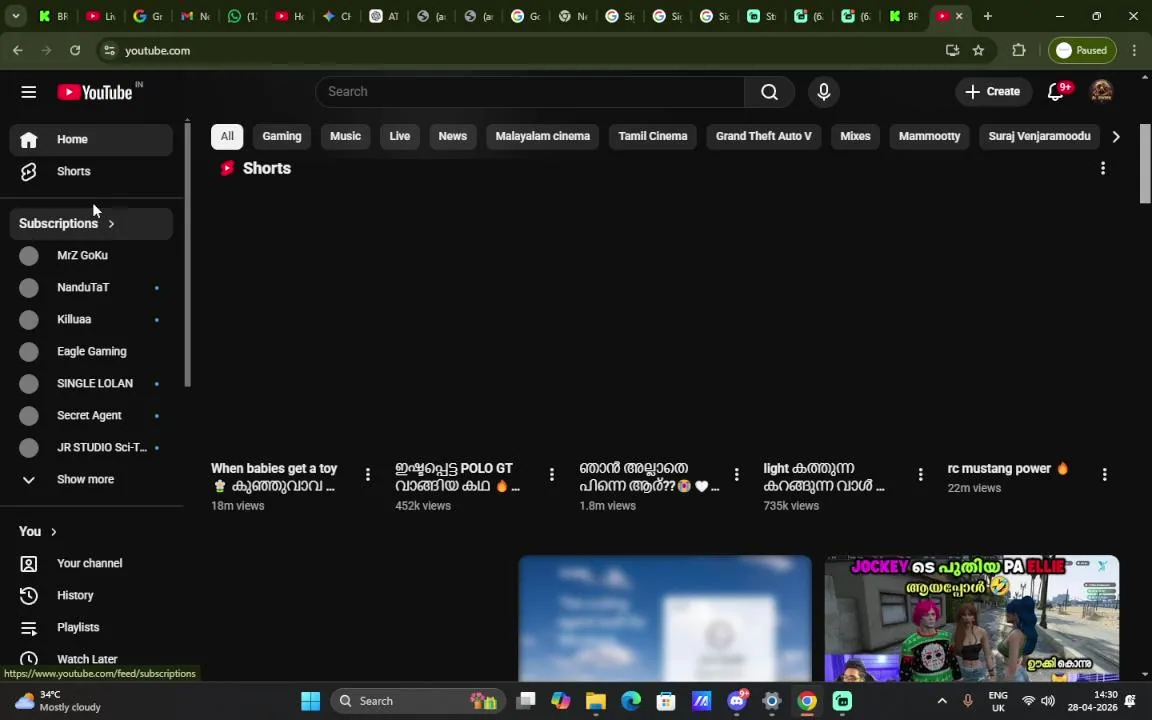This screenshot has height=720, width=1152.
Task: Open options for 'When babies get a toy' short
Action: tap(367, 475)
